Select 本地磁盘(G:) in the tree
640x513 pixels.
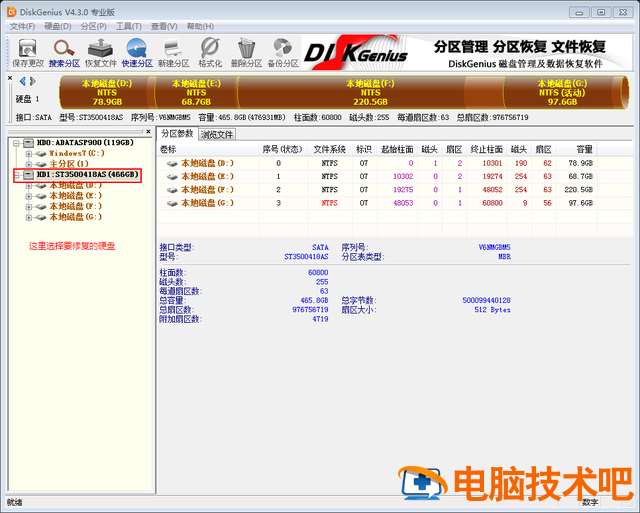(x=76, y=217)
